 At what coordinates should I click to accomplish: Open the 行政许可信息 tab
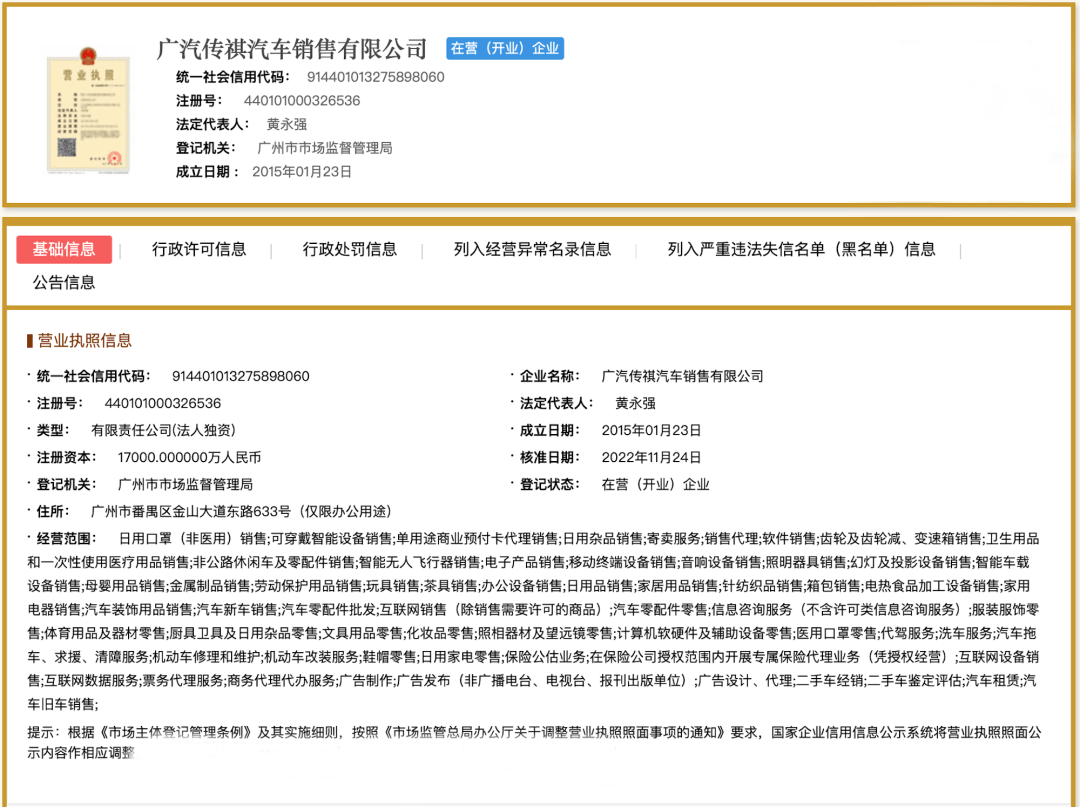point(199,249)
